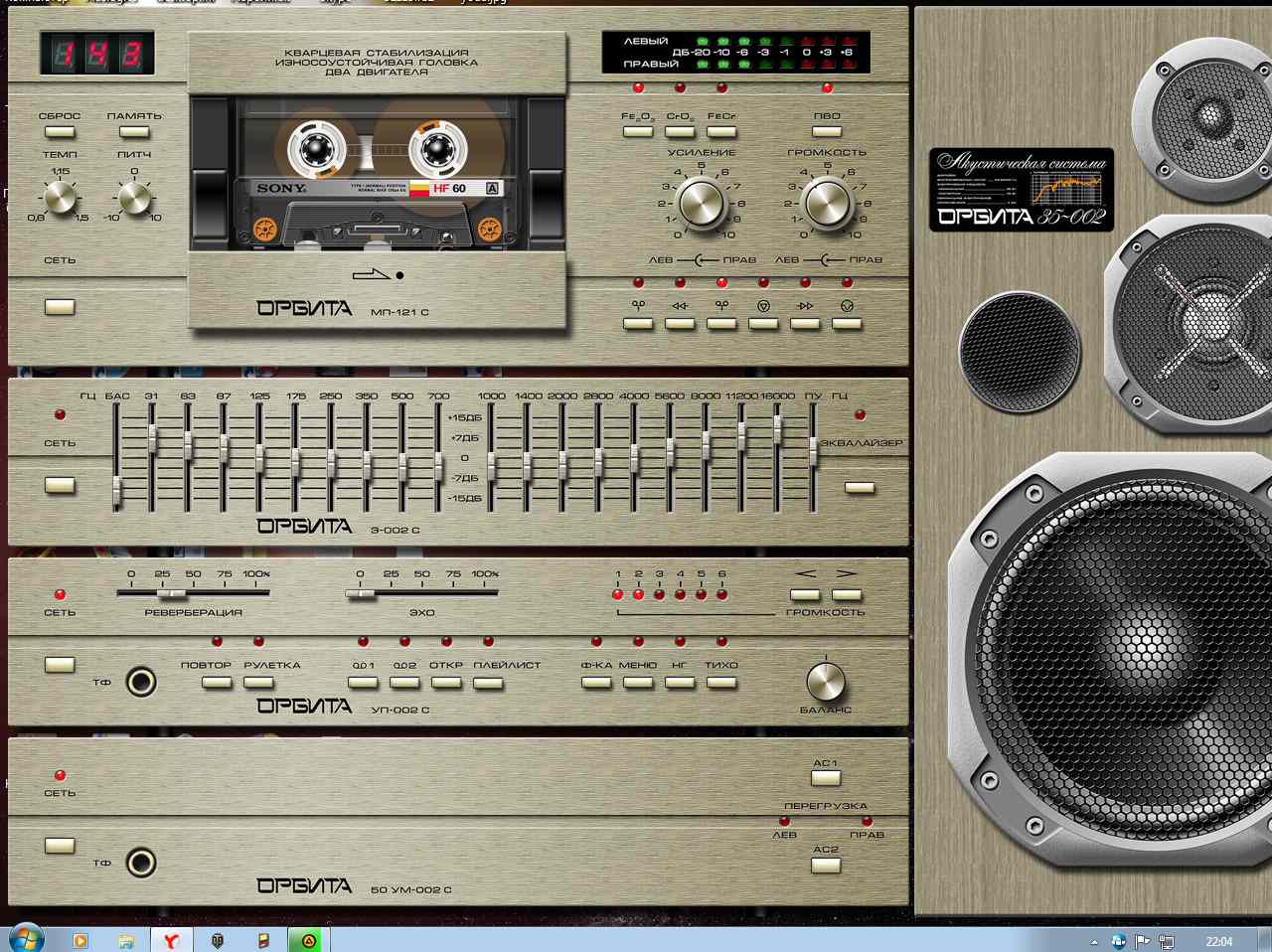Click the round bass port grille on speaker
Viewport: 1272px width, 952px height.
1019,352
